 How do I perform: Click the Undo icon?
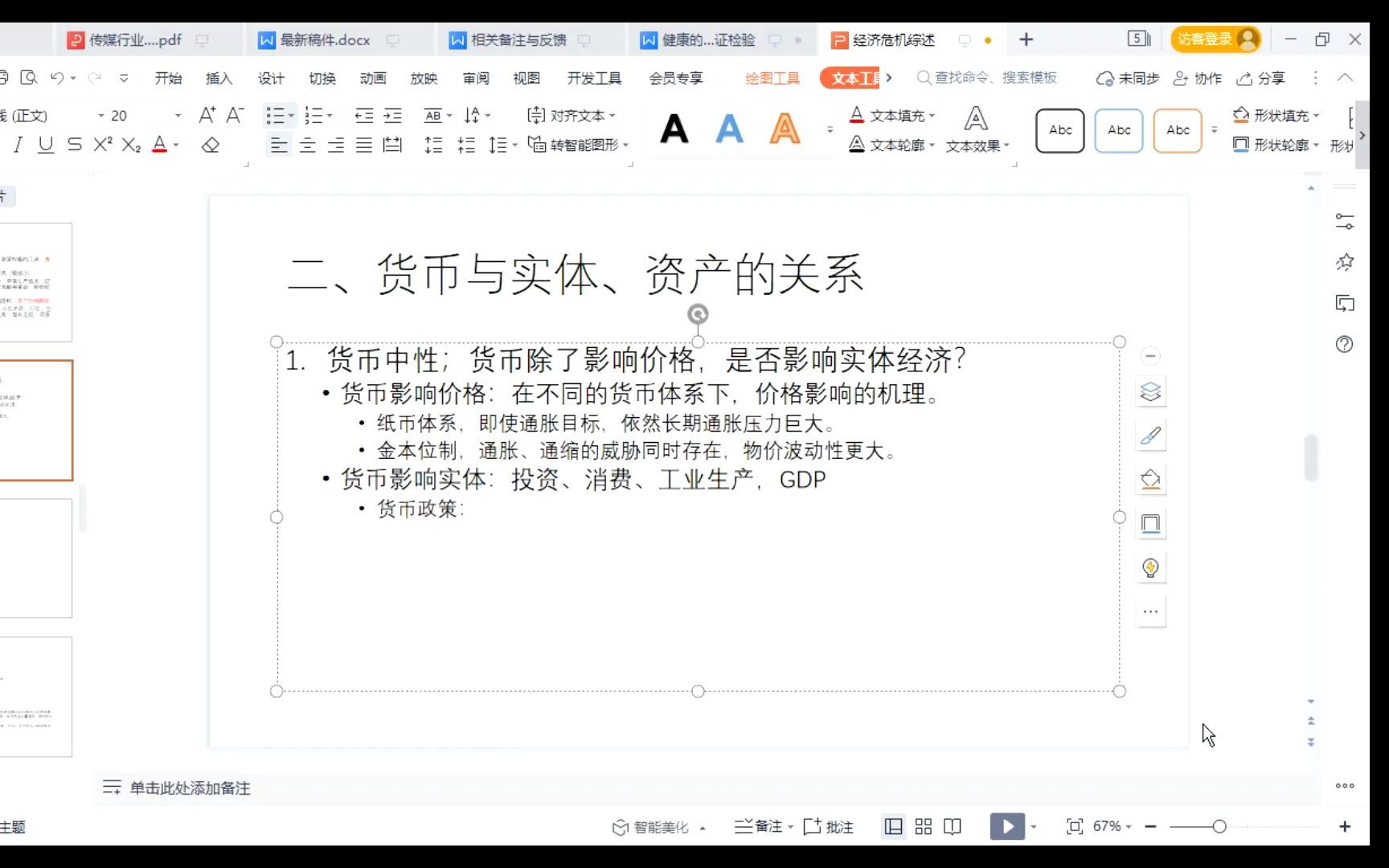click(57, 78)
